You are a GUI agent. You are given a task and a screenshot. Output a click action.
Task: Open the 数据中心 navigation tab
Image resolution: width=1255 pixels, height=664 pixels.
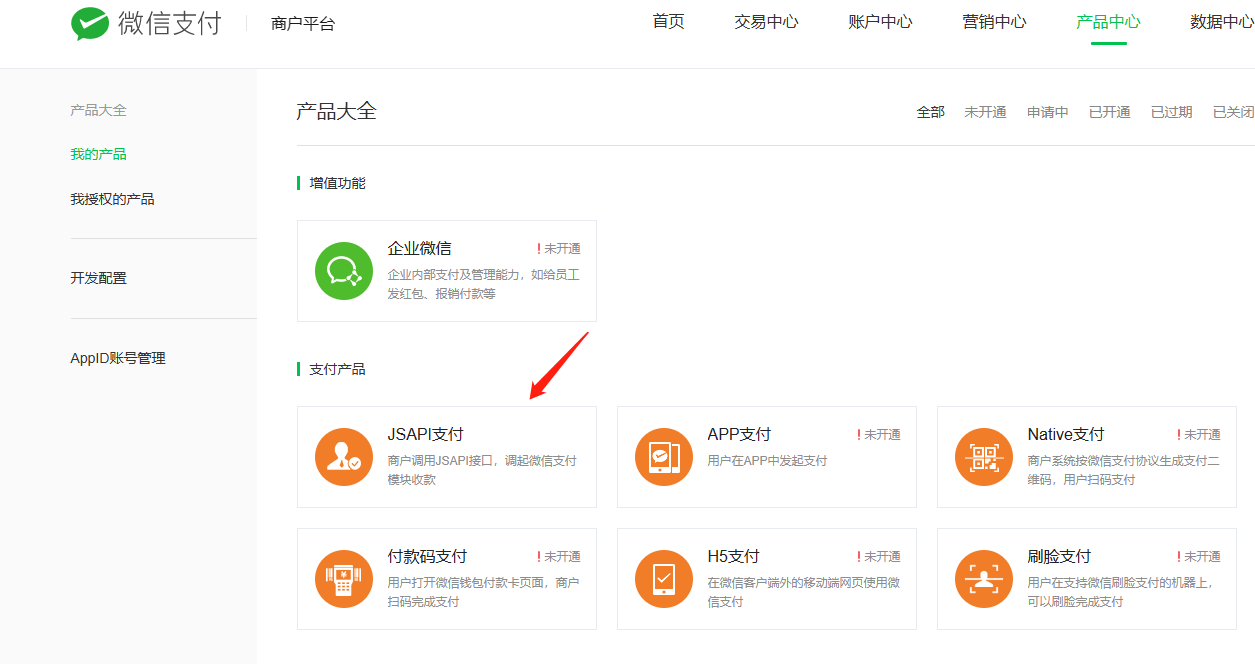click(1222, 22)
